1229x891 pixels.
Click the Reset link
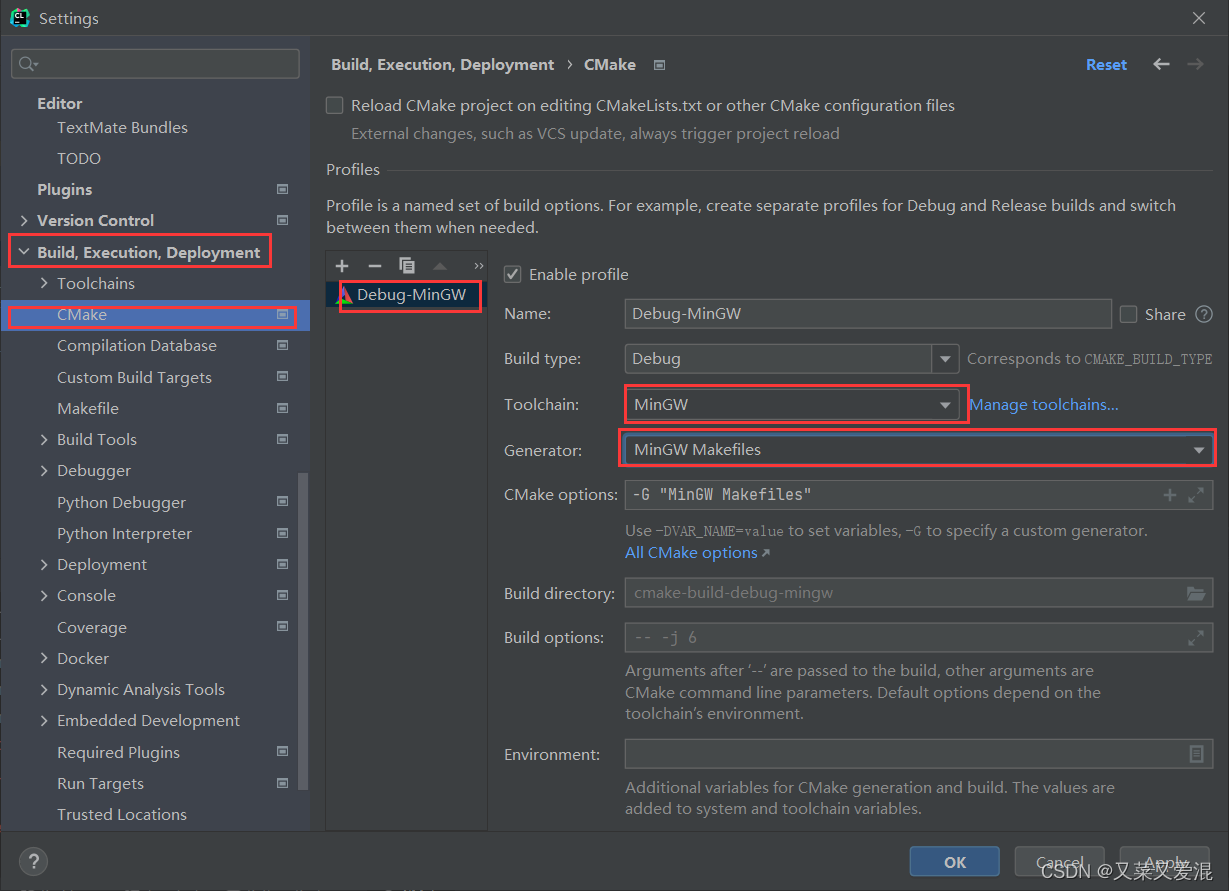pos(1106,64)
